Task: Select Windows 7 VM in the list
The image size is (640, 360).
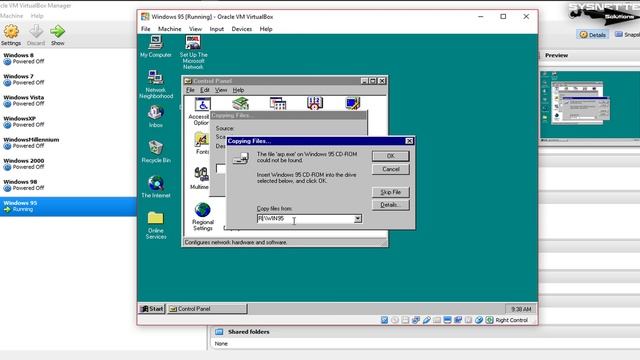Action: pyautogui.click(x=68, y=80)
